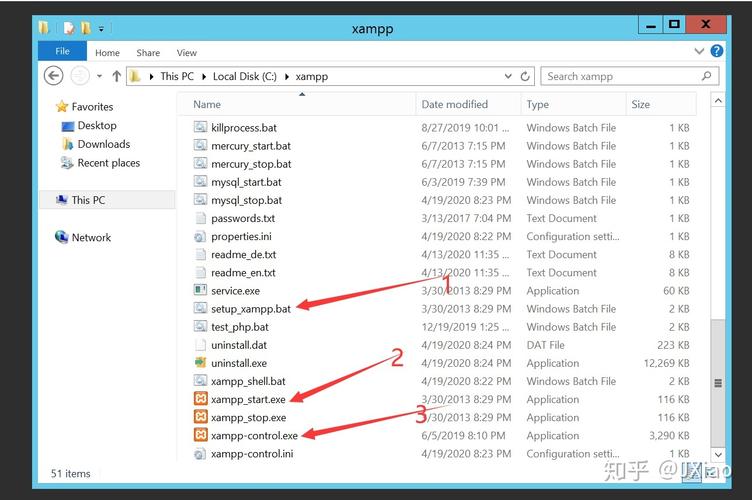This screenshot has width=752, height=500.
Task: Expand the This PC breadcrumb arrow
Action: pos(203,76)
